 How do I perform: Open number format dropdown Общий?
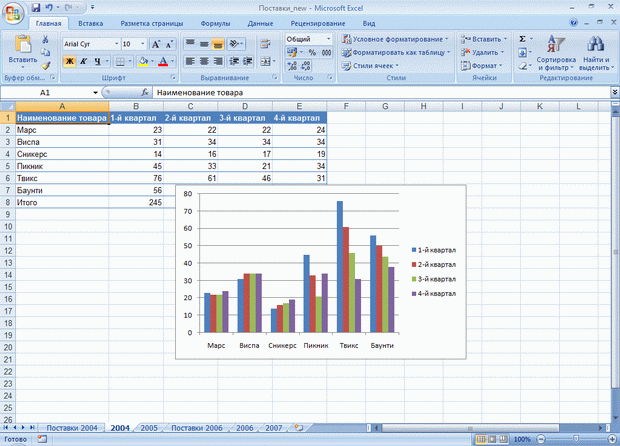click(x=328, y=39)
